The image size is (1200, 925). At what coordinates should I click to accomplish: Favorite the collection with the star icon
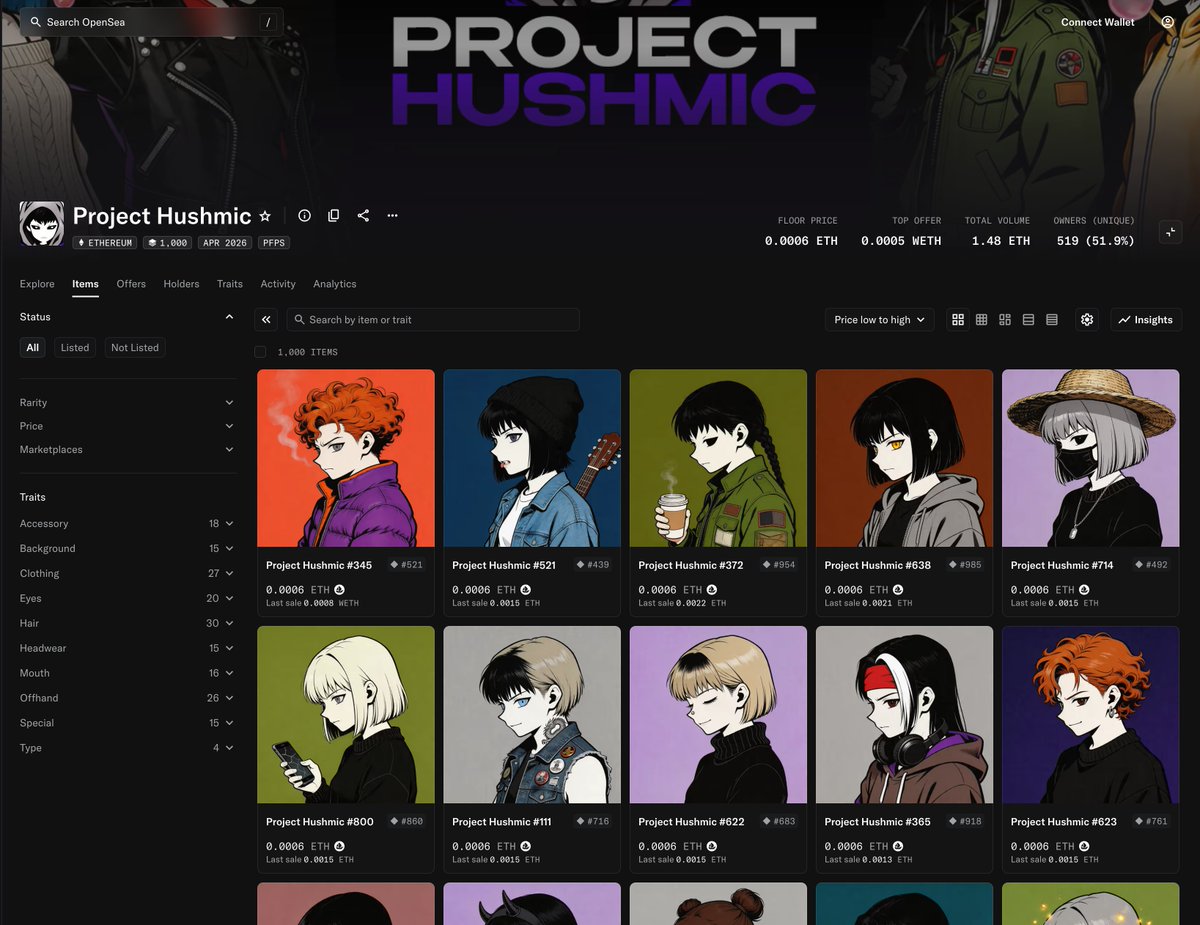click(x=265, y=216)
